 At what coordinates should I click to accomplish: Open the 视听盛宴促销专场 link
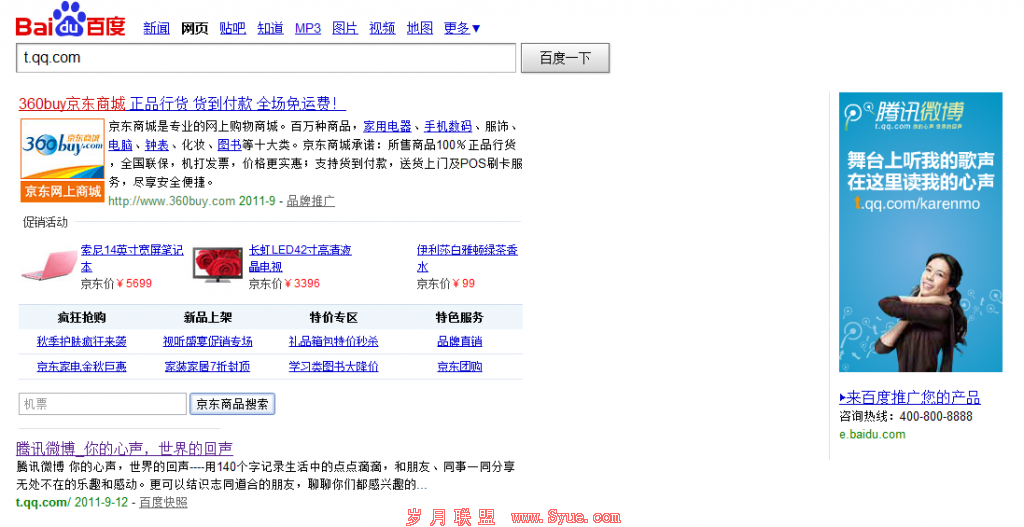[208, 342]
